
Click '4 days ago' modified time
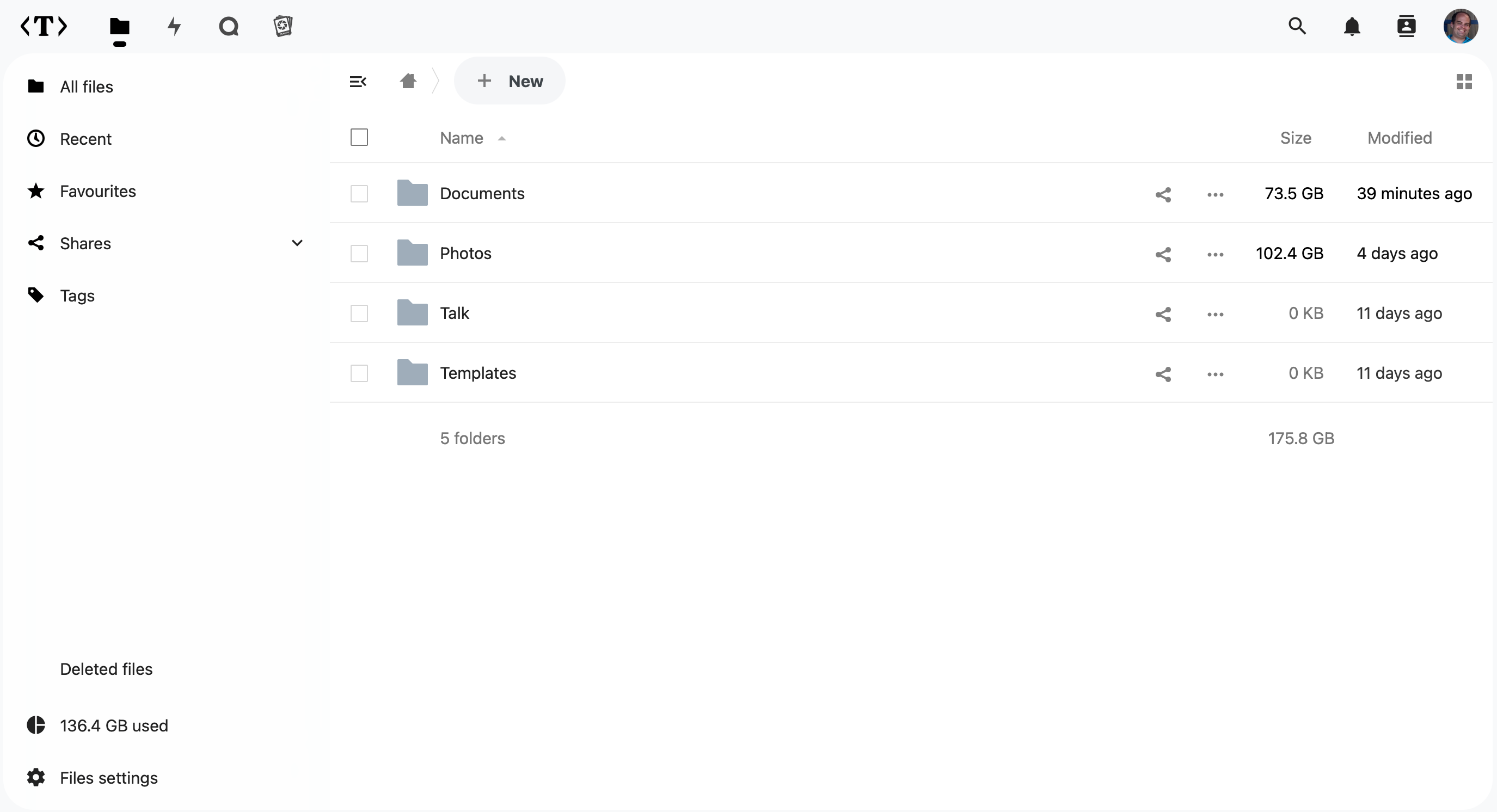pos(1397,253)
